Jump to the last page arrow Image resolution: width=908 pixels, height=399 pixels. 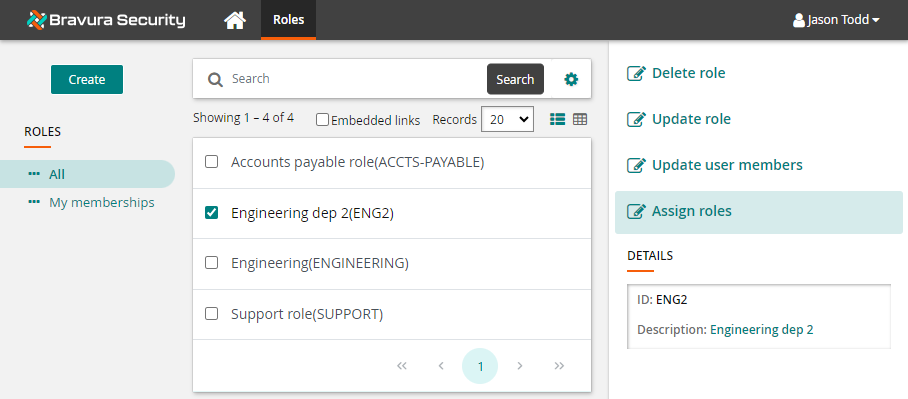click(559, 366)
